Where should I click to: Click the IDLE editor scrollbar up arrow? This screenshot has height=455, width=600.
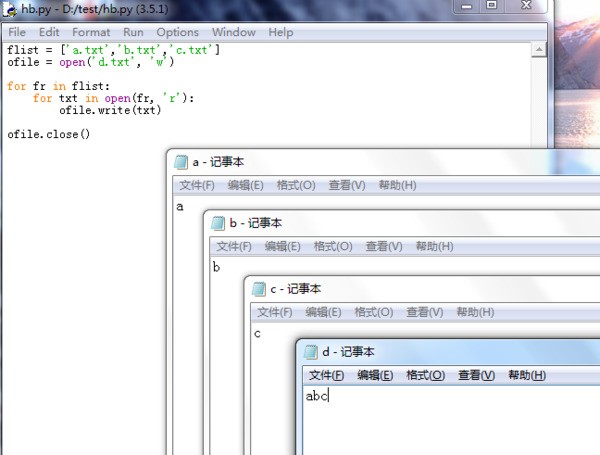[x=539, y=50]
